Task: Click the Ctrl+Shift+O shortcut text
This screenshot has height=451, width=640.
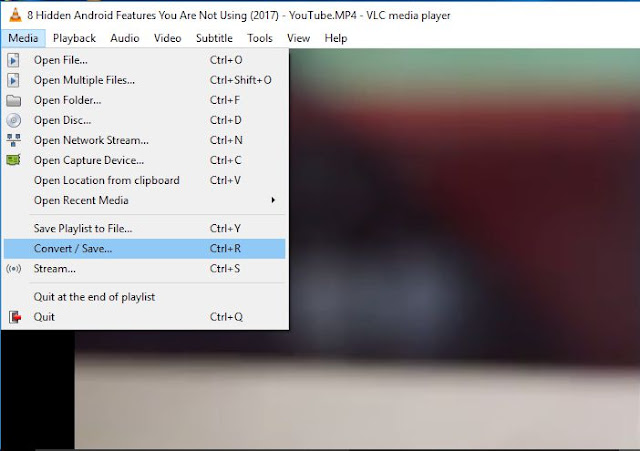Action: [240, 80]
